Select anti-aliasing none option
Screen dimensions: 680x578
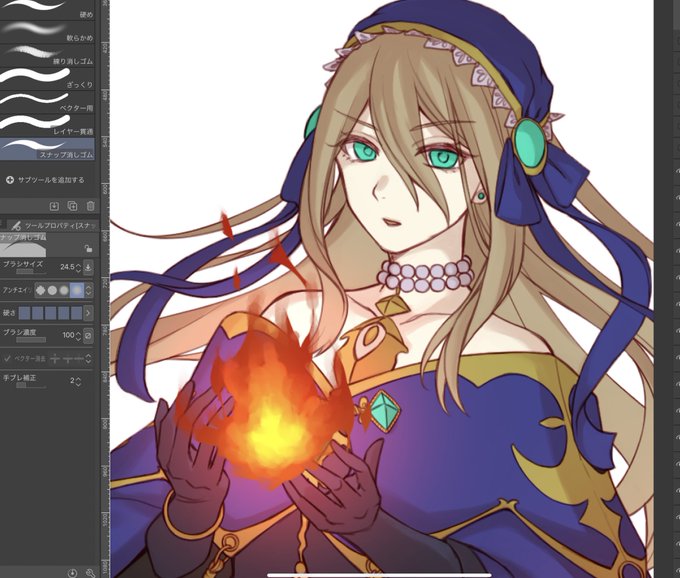[x=41, y=290]
